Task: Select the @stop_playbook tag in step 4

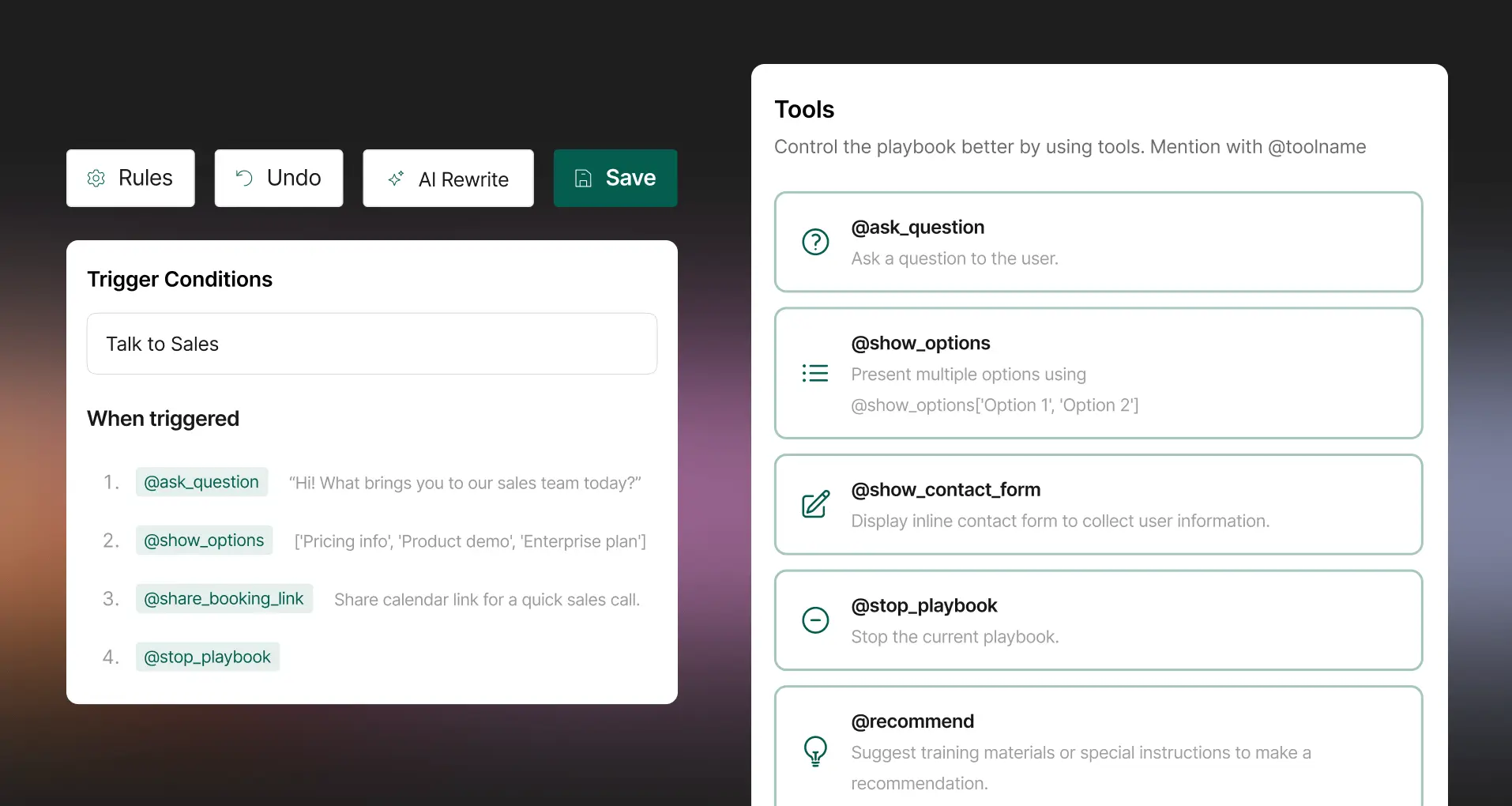Action: tap(207, 657)
